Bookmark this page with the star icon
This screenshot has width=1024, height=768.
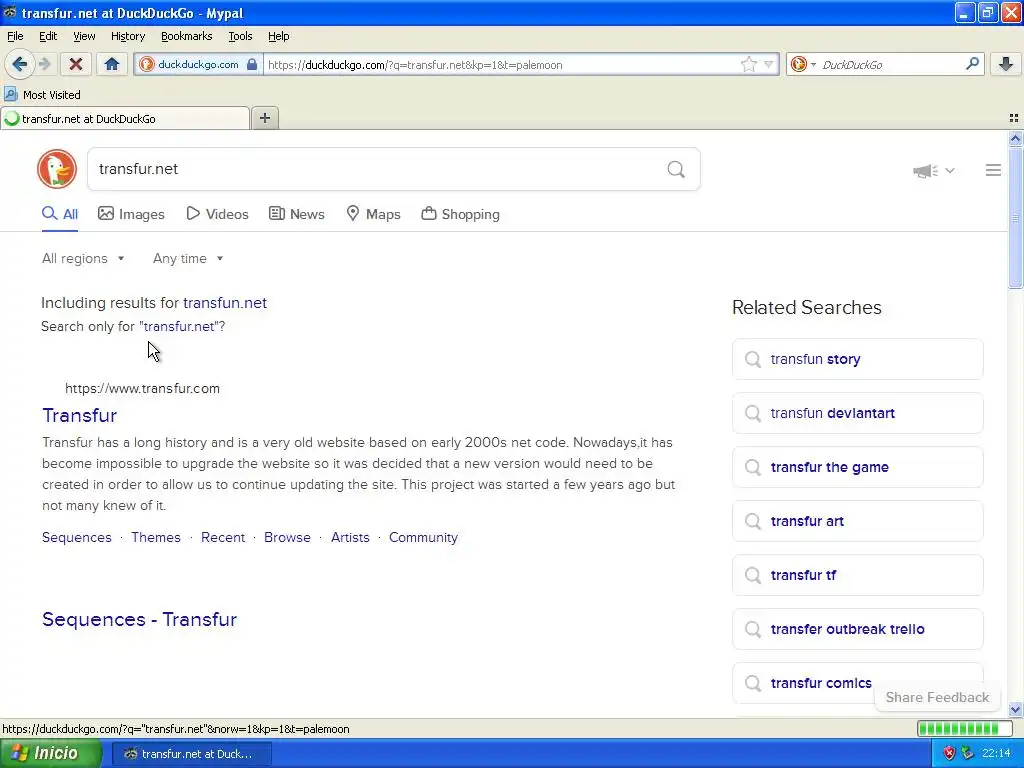pos(748,64)
